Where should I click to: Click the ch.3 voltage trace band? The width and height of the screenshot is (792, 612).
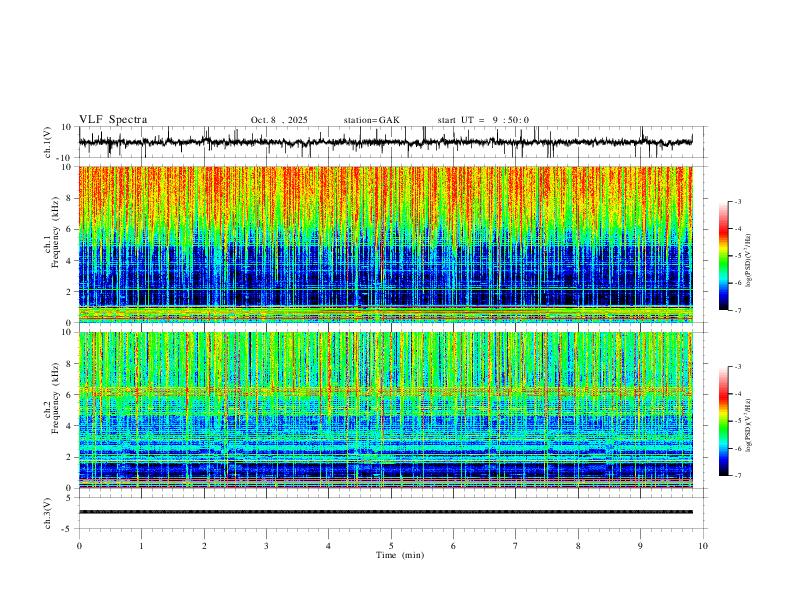(385, 512)
